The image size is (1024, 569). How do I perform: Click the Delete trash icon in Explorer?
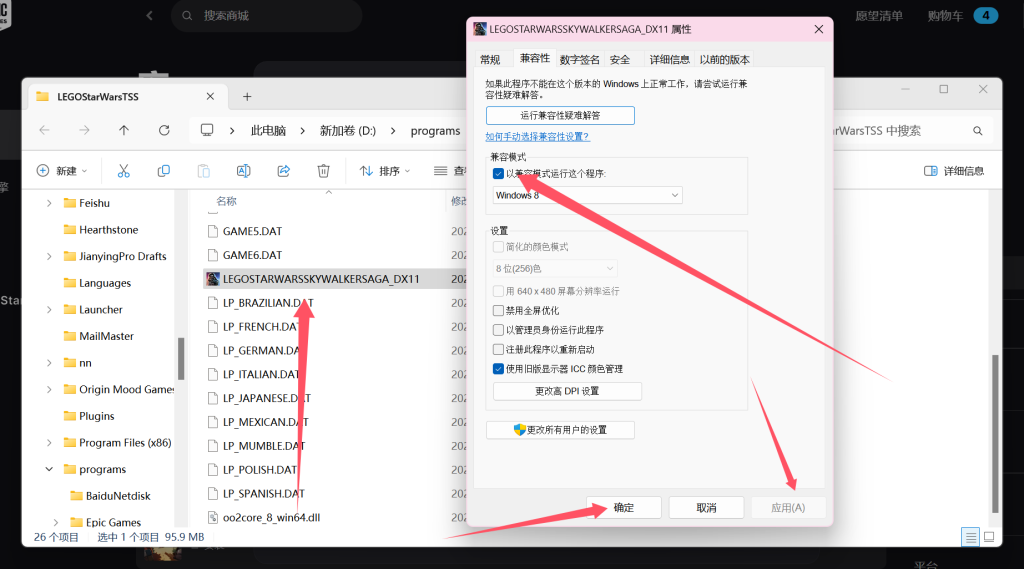coord(323,171)
